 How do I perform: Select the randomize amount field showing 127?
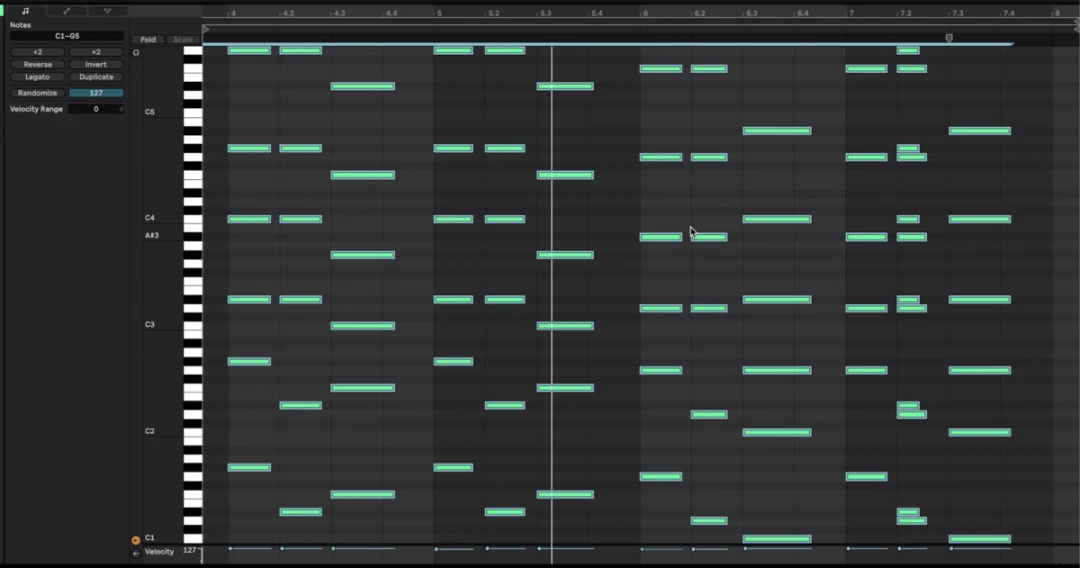(96, 92)
